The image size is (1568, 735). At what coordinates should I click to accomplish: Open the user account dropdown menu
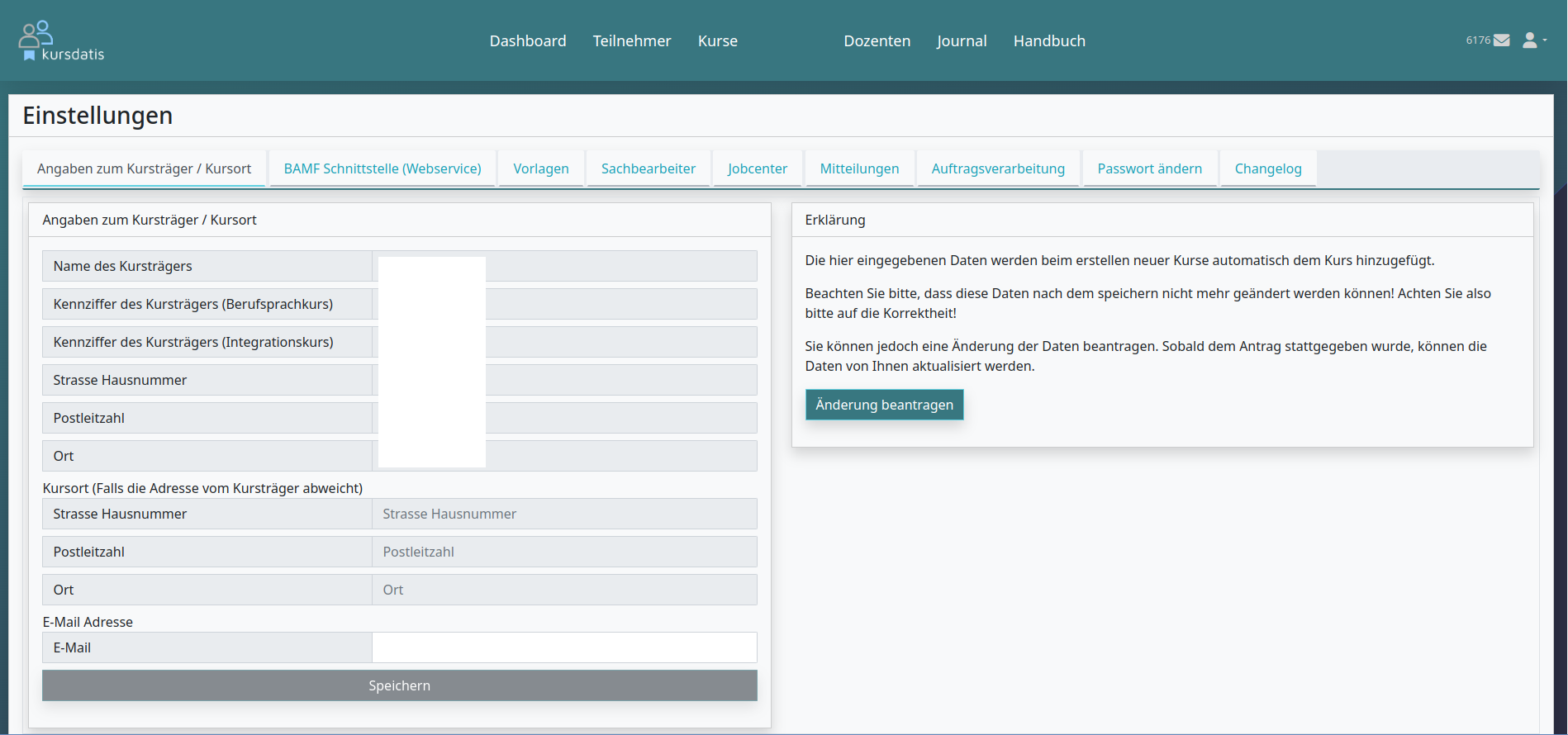(1533, 40)
